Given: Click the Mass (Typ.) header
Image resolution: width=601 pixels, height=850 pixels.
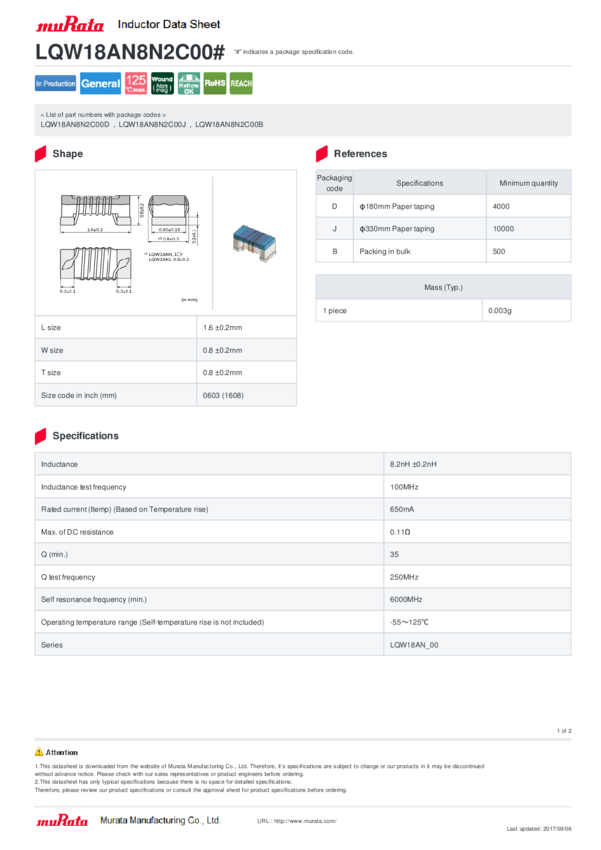Looking at the screenshot, I should coord(443,287).
